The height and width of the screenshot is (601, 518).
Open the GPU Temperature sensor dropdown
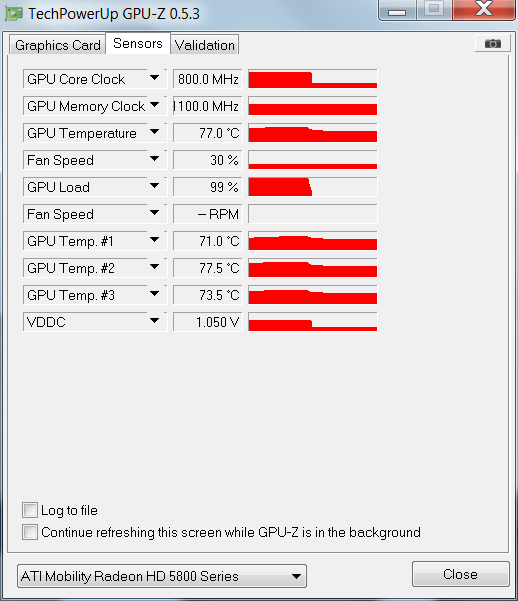(x=155, y=132)
